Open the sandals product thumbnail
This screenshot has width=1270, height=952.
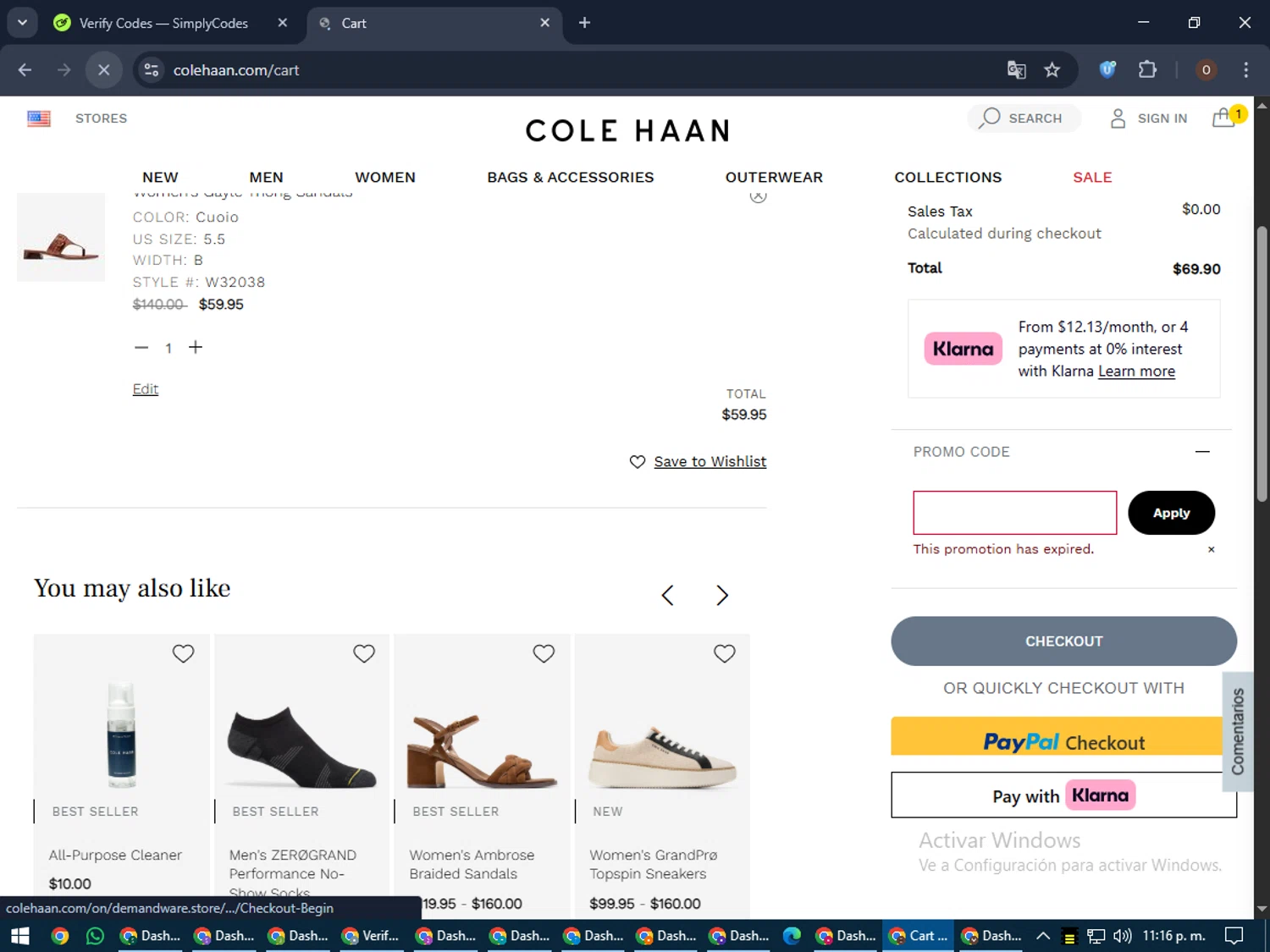[x=61, y=238]
